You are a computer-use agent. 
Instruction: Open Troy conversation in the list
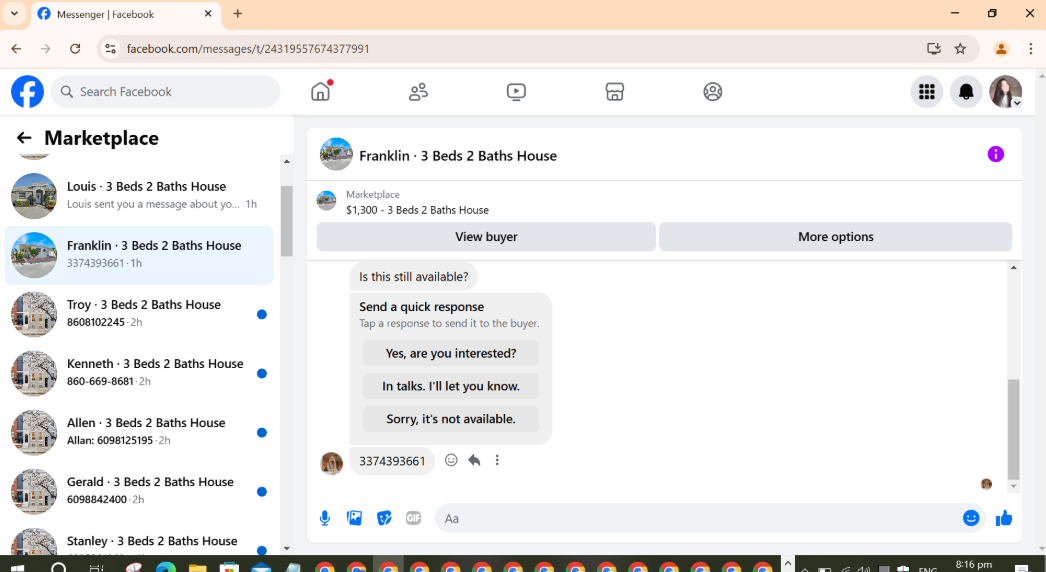(x=139, y=314)
